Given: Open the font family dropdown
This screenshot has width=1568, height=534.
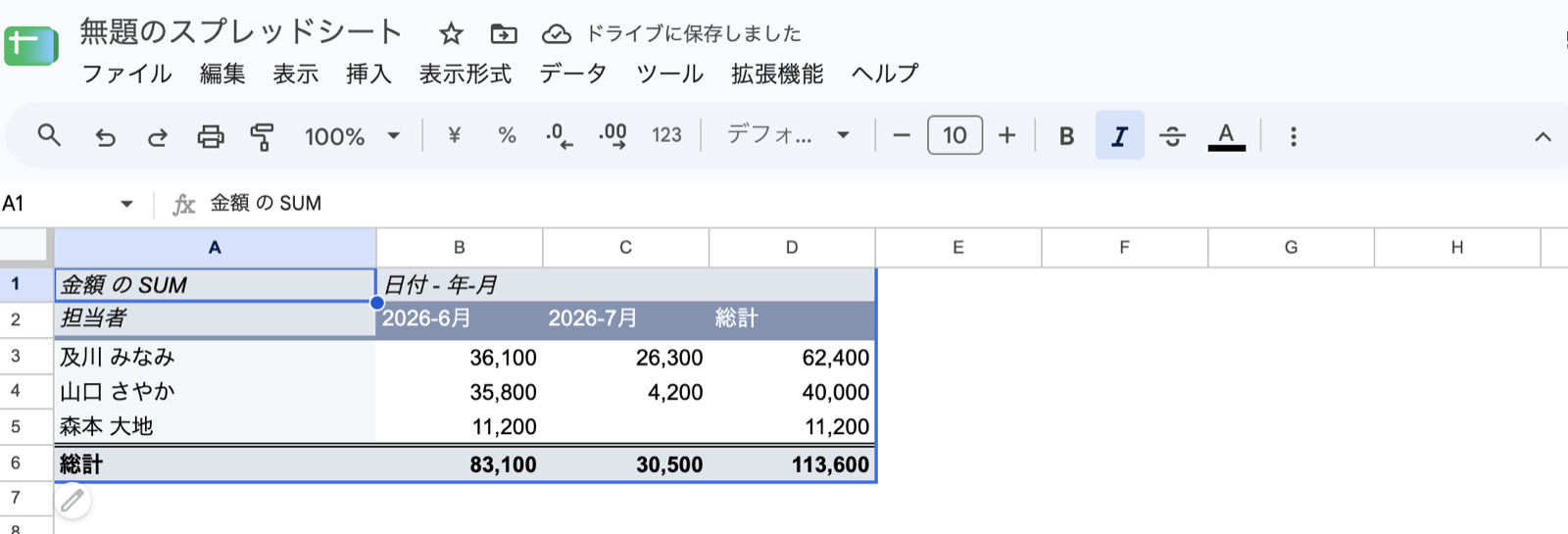Looking at the screenshot, I should (788, 135).
